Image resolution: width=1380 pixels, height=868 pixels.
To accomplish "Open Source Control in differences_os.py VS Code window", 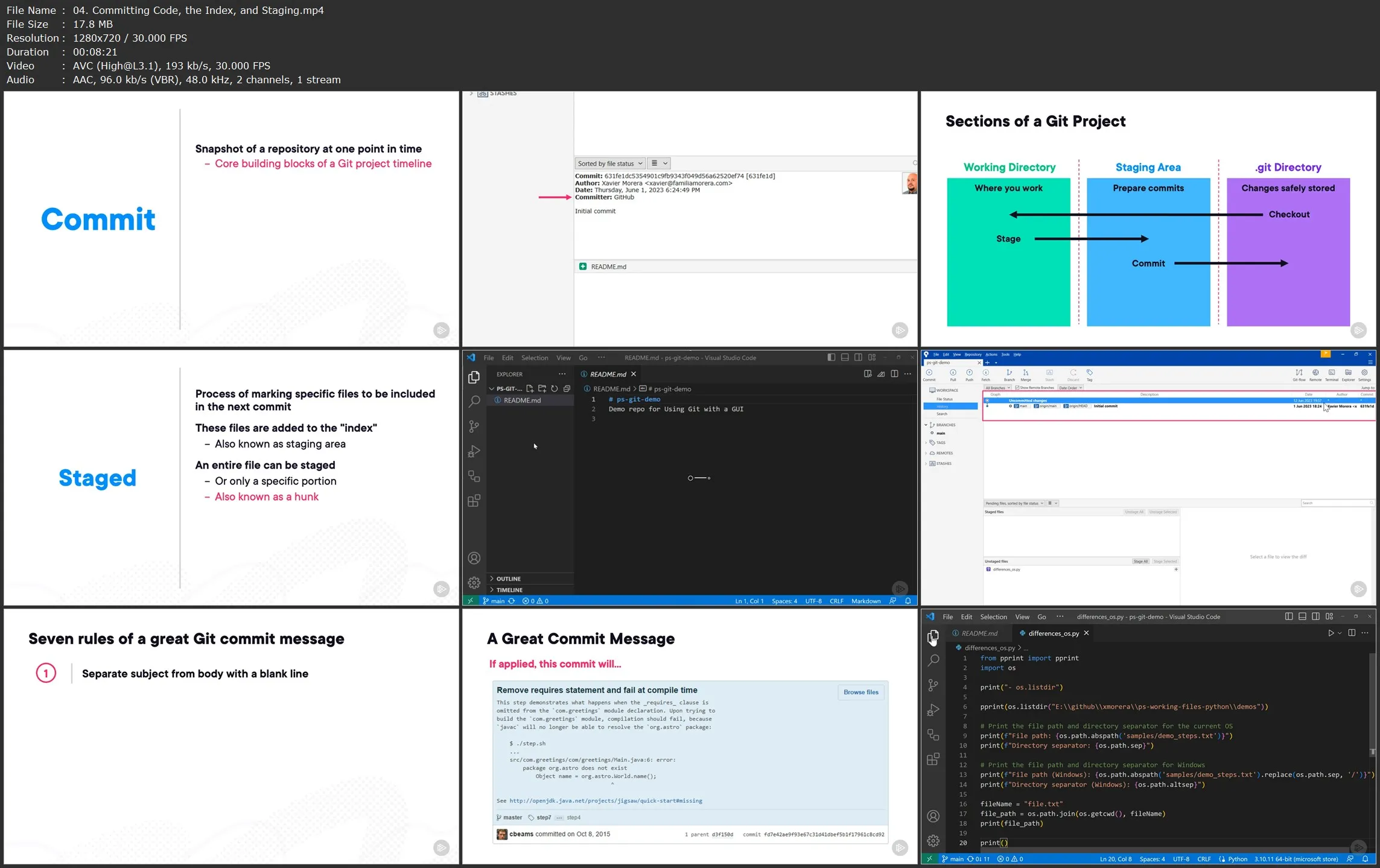I will (x=933, y=685).
